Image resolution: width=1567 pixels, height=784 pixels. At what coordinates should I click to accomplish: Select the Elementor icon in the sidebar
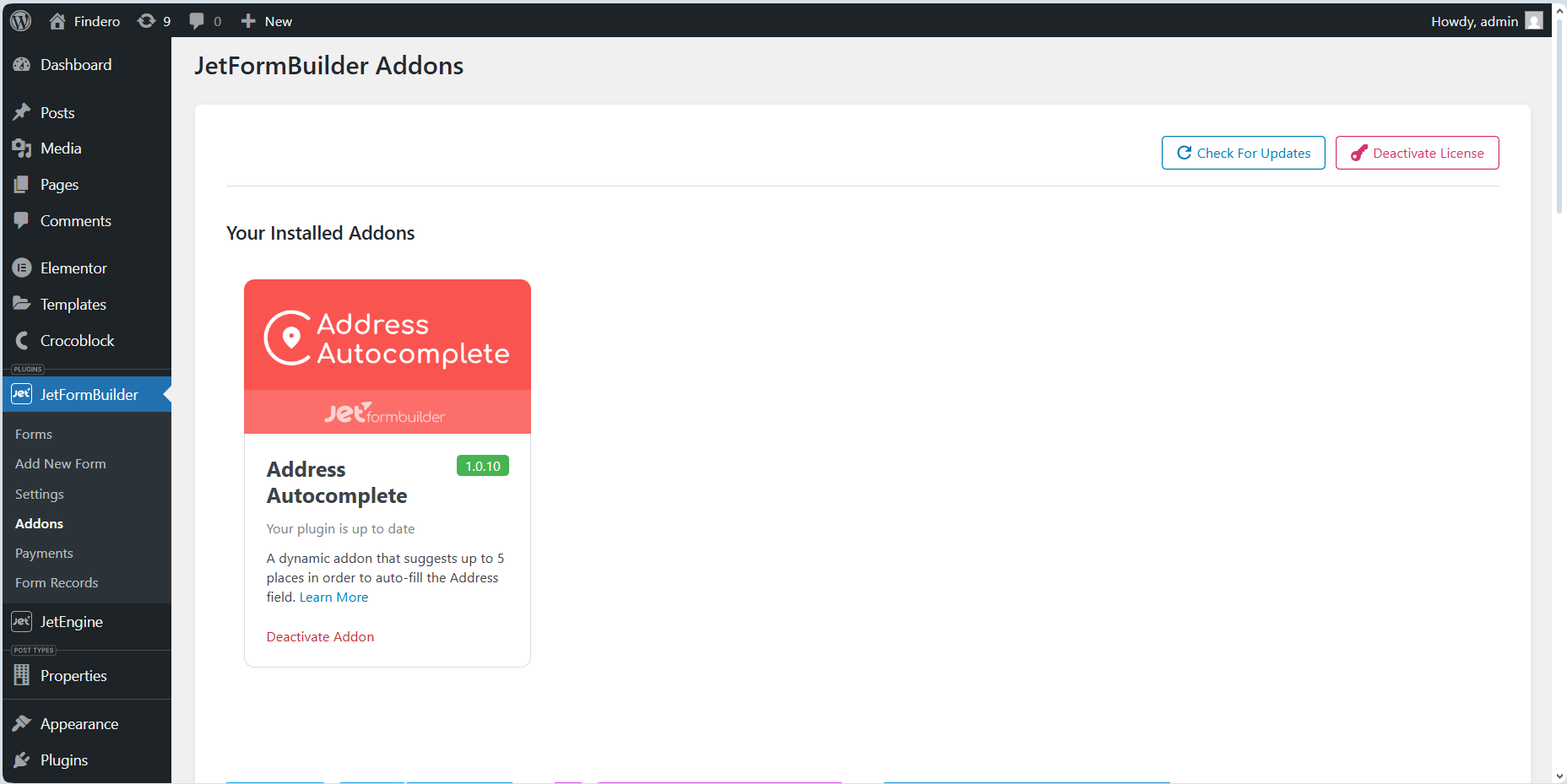click(x=21, y=268)
